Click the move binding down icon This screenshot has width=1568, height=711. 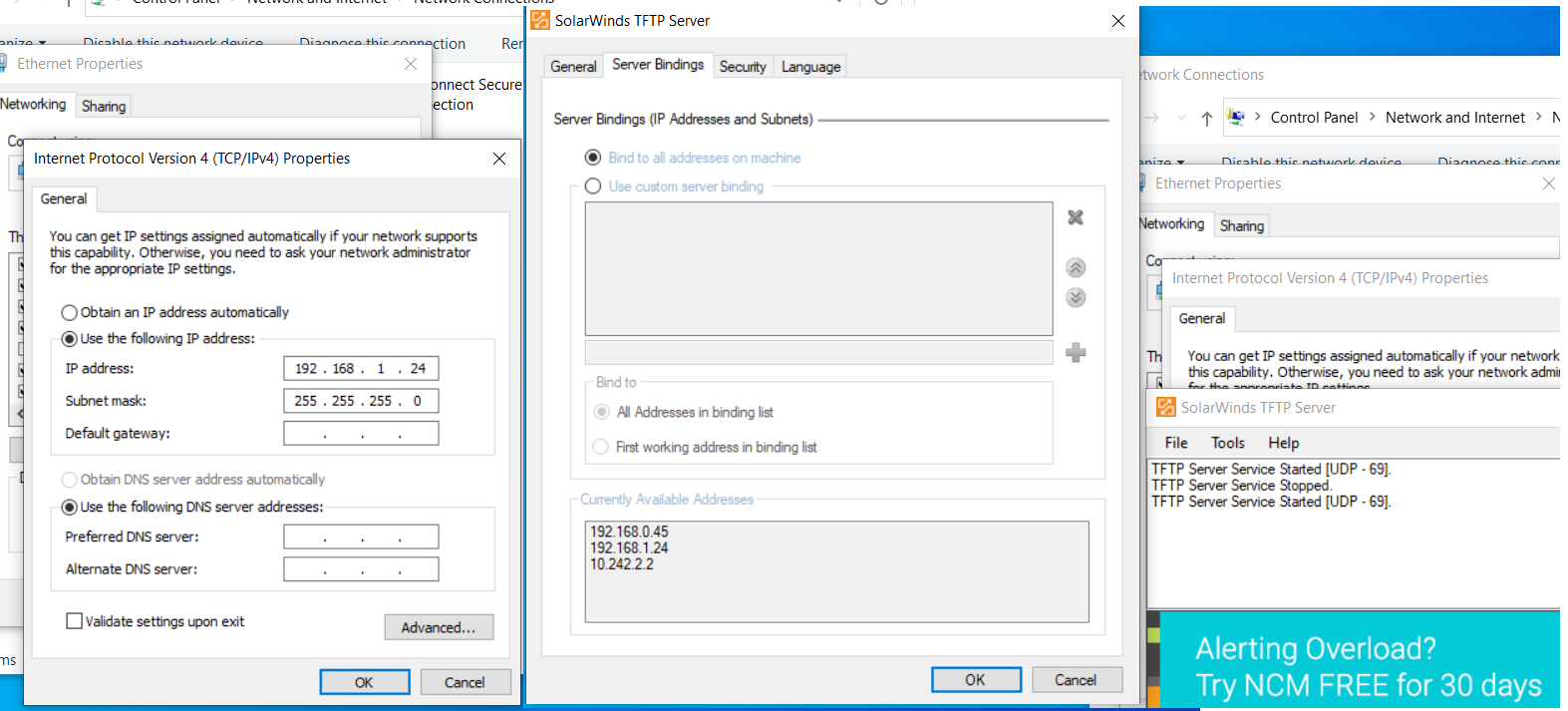1076,297
